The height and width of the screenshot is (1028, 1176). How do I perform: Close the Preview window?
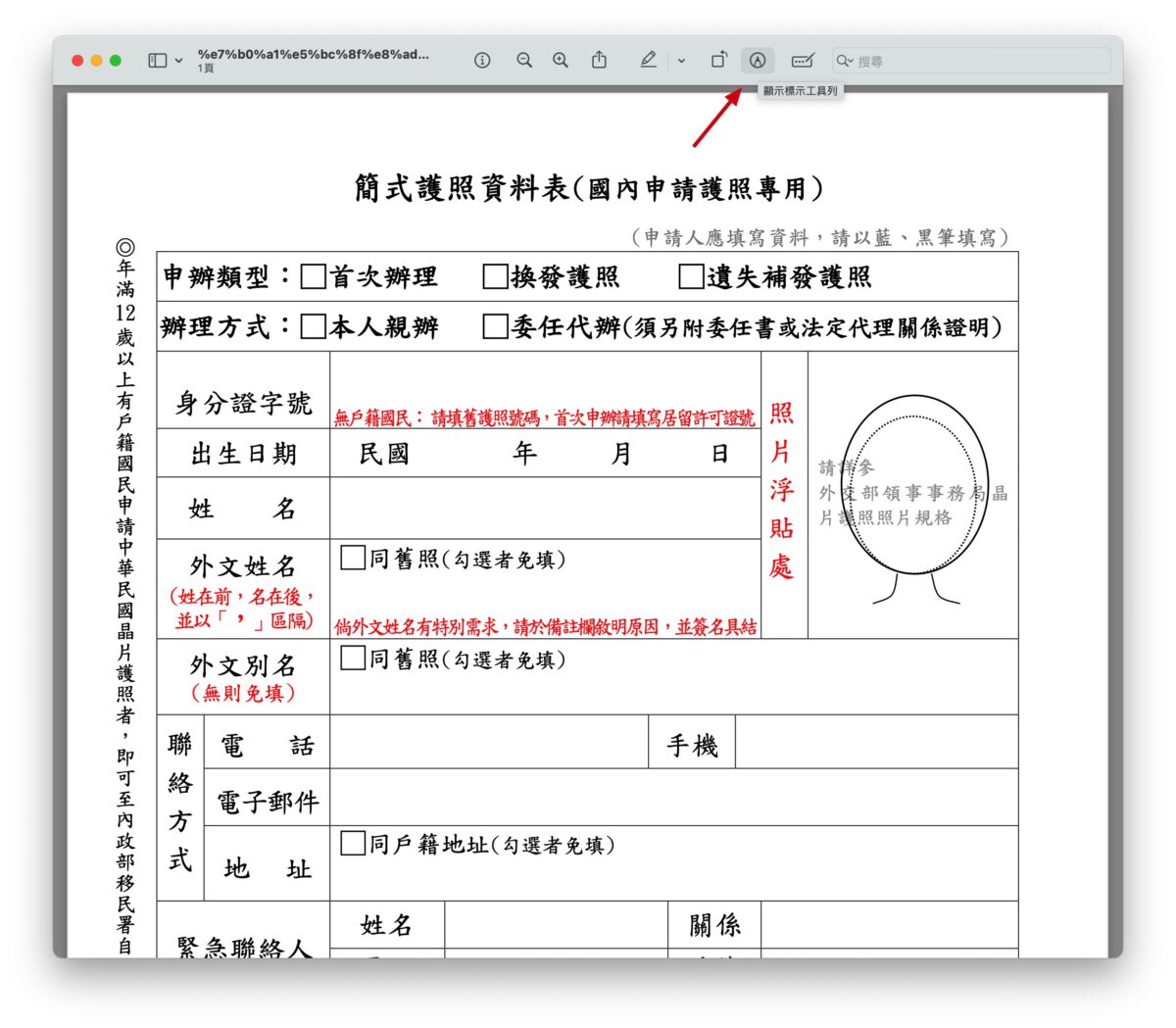coord(77,61)
